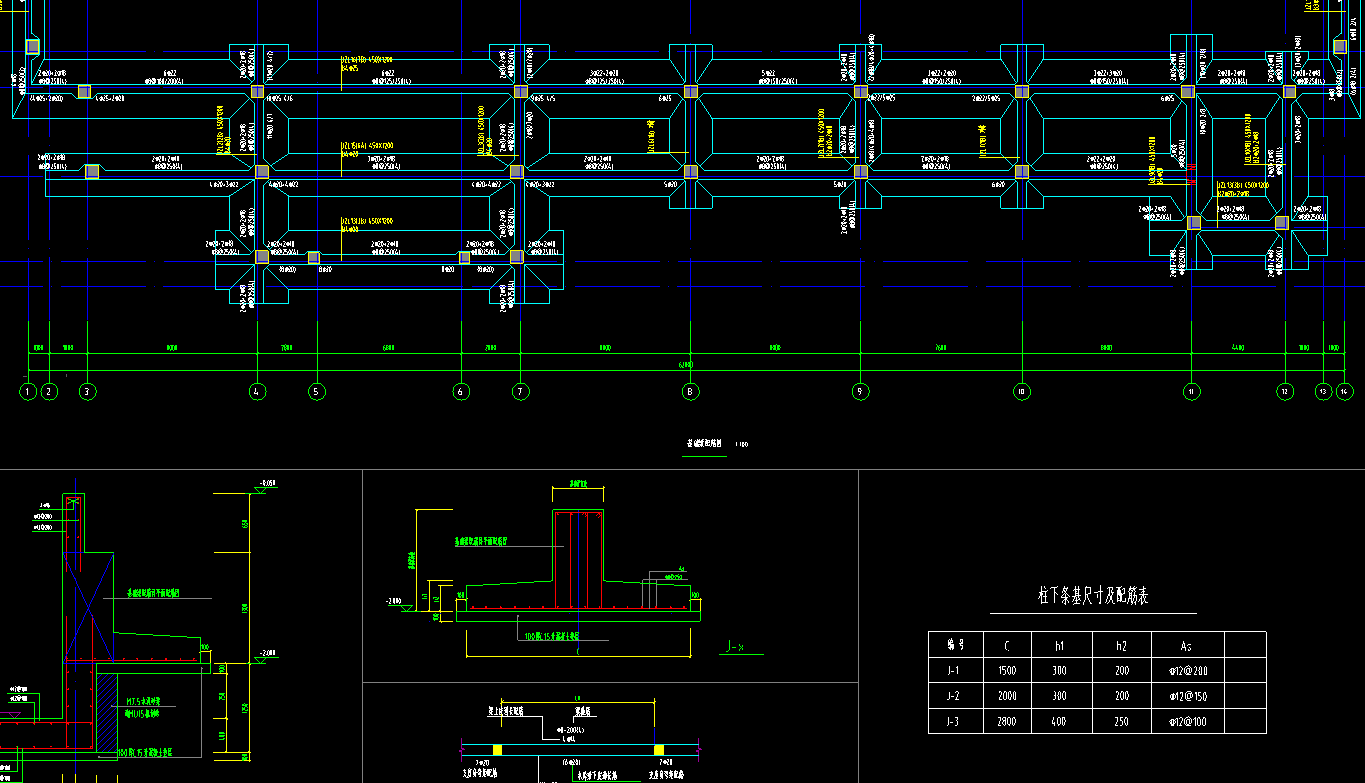Click axis bubble number 8
The height and width of the screenshot is (783, 1365).
pyautogui.click(x=690, y=391)
